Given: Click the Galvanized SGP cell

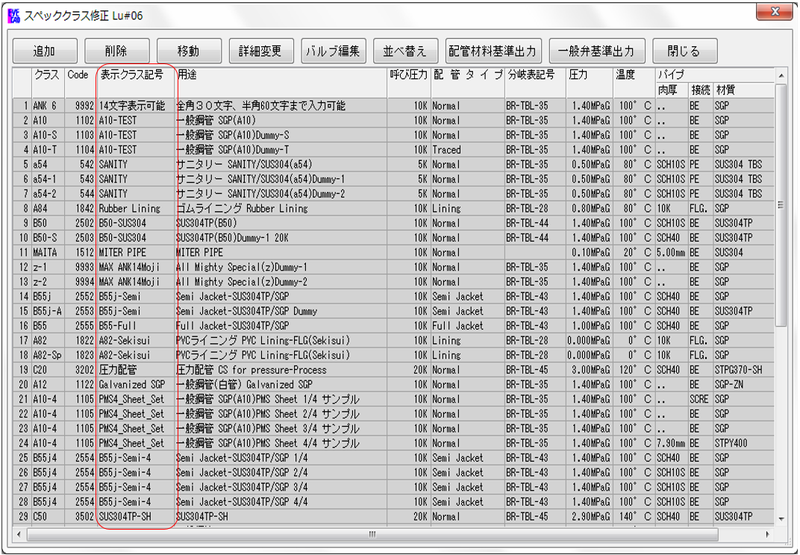Looking at the screenshot, I should click(x=135, y=384).
